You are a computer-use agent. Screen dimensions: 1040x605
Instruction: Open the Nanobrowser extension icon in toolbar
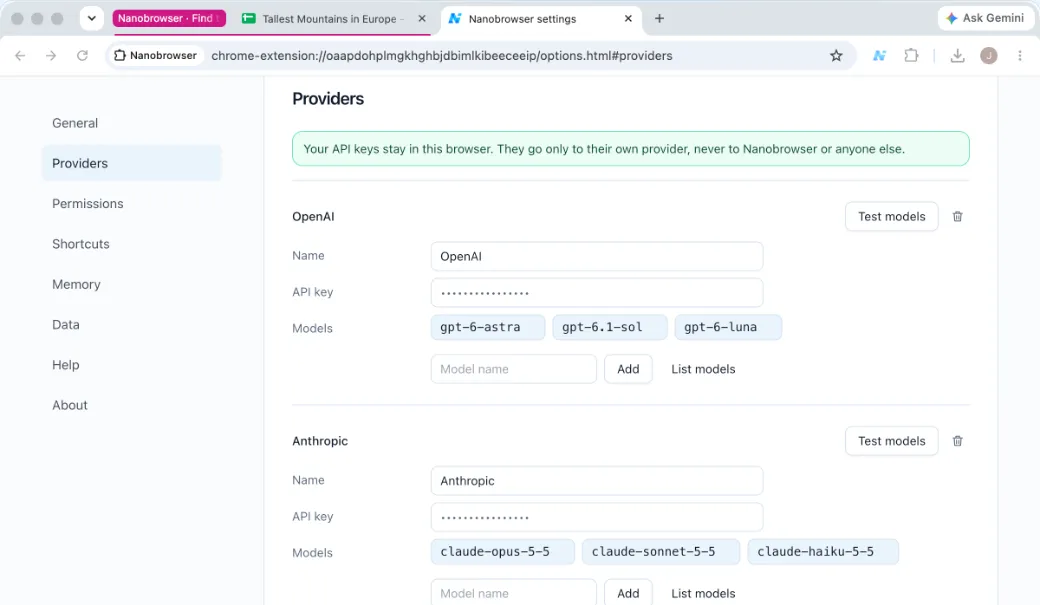coord(879,56)
